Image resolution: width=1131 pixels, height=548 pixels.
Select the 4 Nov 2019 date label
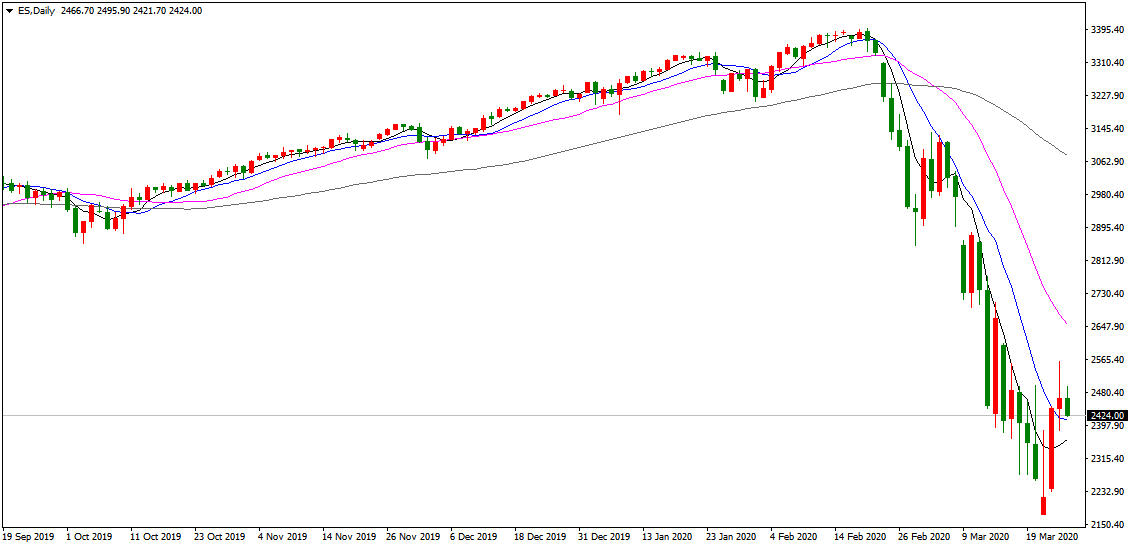284,537
